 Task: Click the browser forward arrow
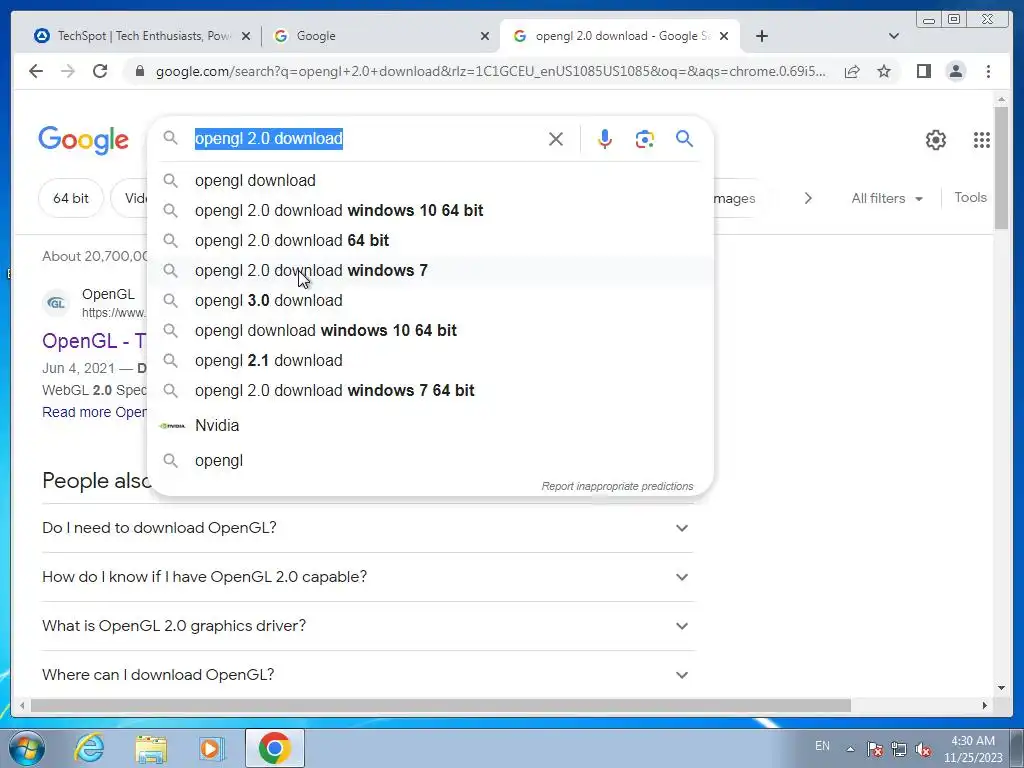click(x=68, y=71)
